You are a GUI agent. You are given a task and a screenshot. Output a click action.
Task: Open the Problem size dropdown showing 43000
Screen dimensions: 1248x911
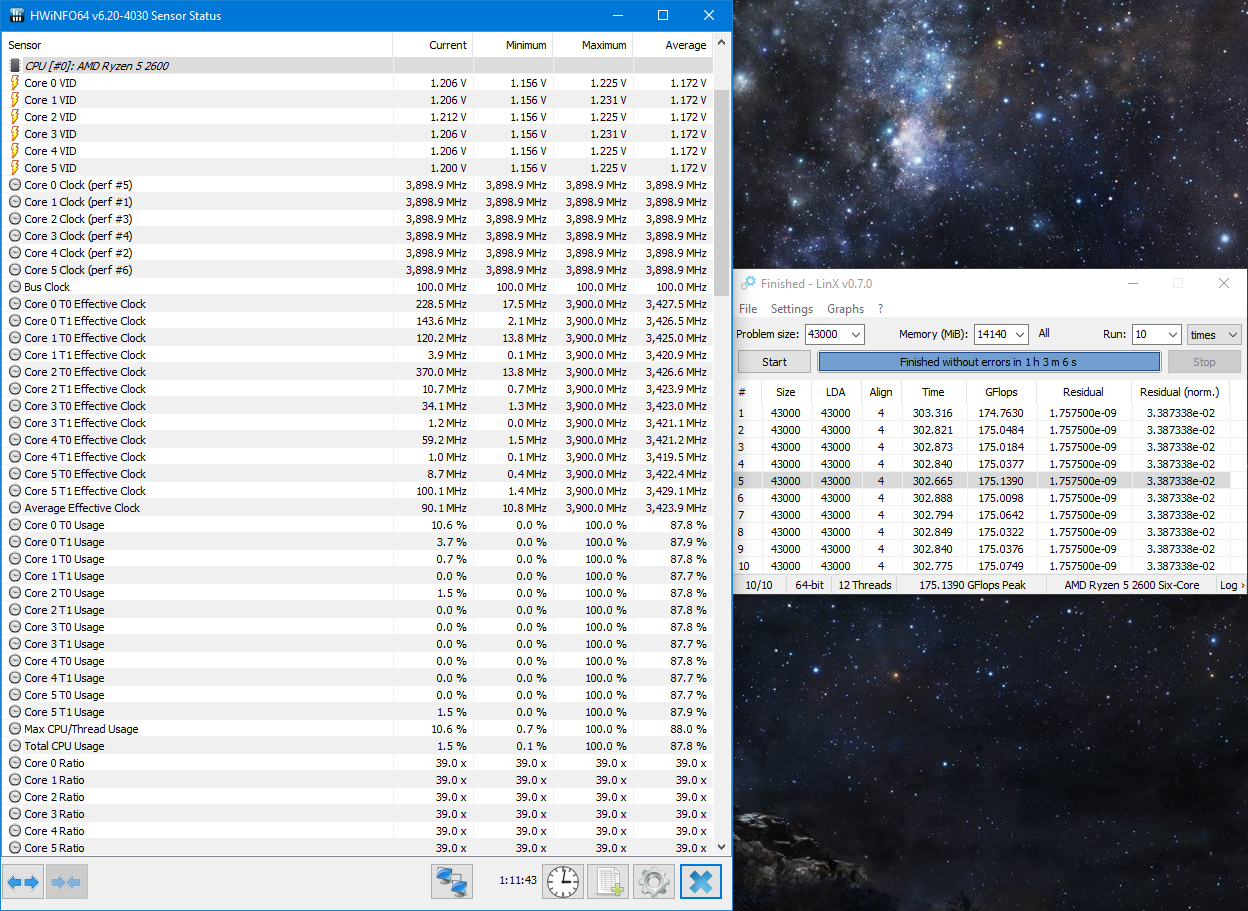point(834,335)
